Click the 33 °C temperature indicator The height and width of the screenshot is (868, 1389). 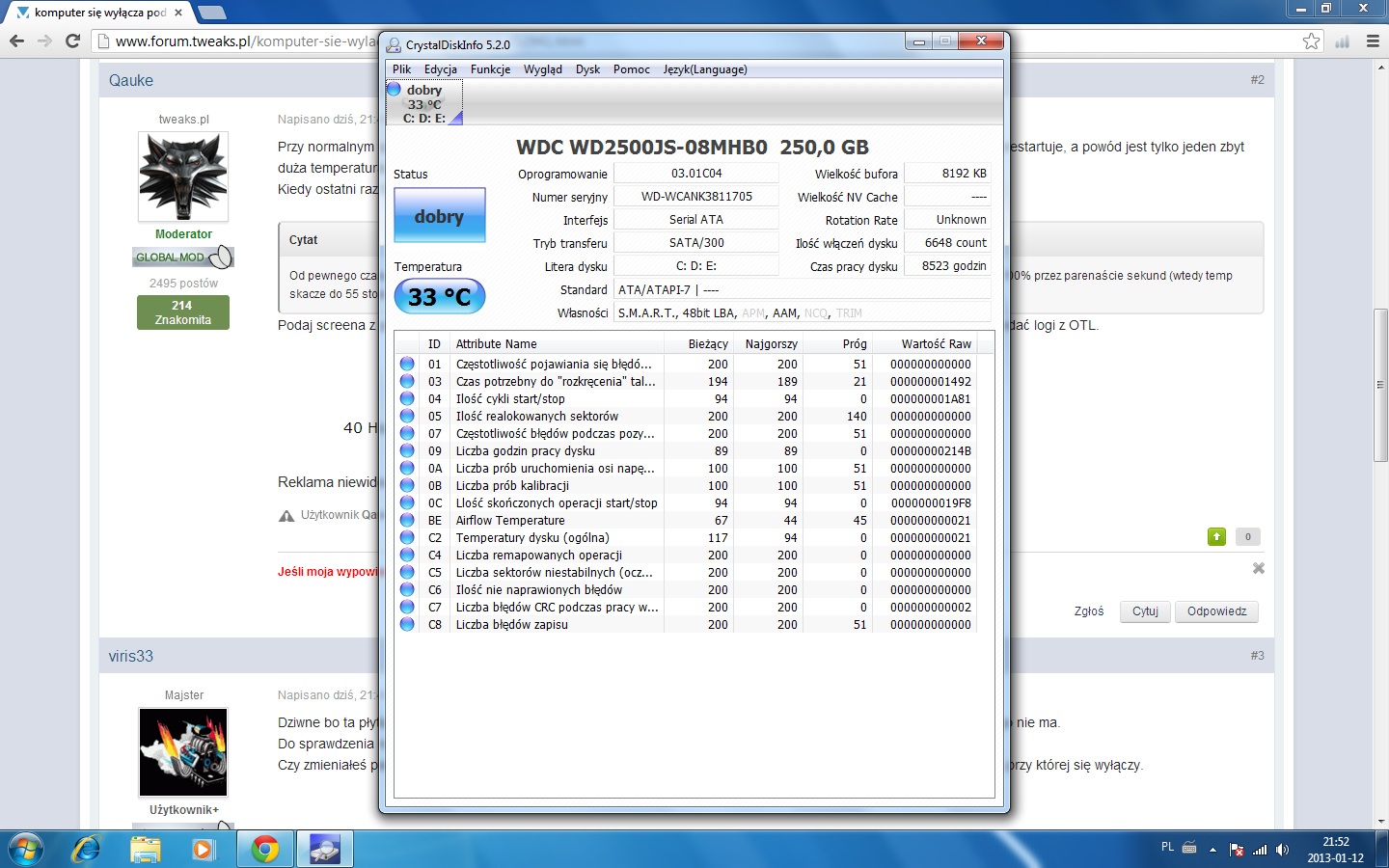pos(439,296)
